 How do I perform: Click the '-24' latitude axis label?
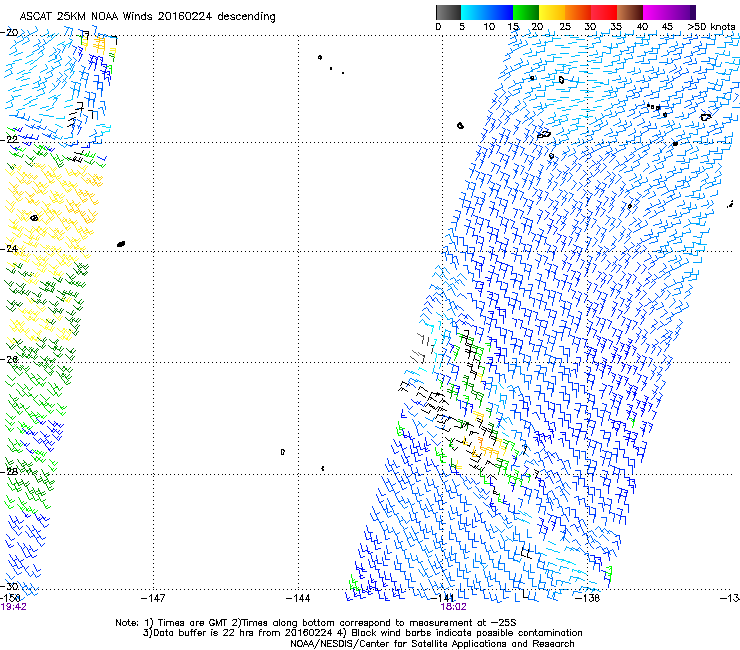click(9, 249)
